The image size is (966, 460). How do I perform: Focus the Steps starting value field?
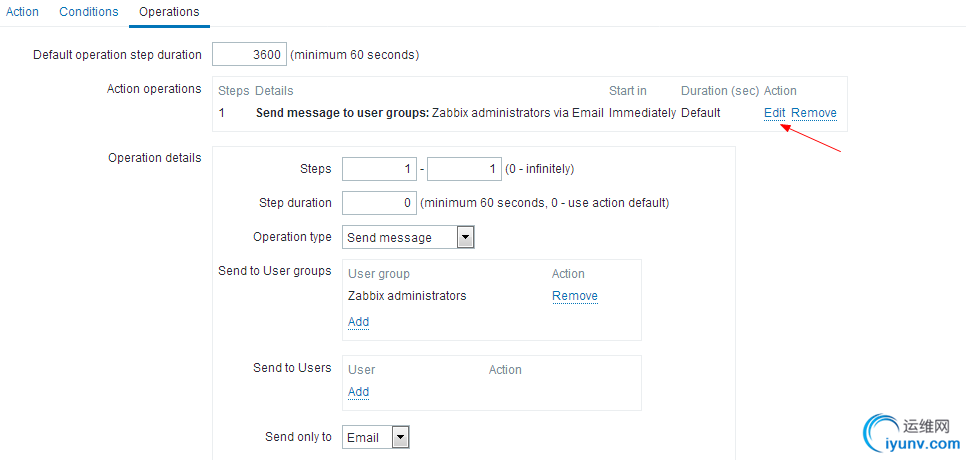pos(379,169)
